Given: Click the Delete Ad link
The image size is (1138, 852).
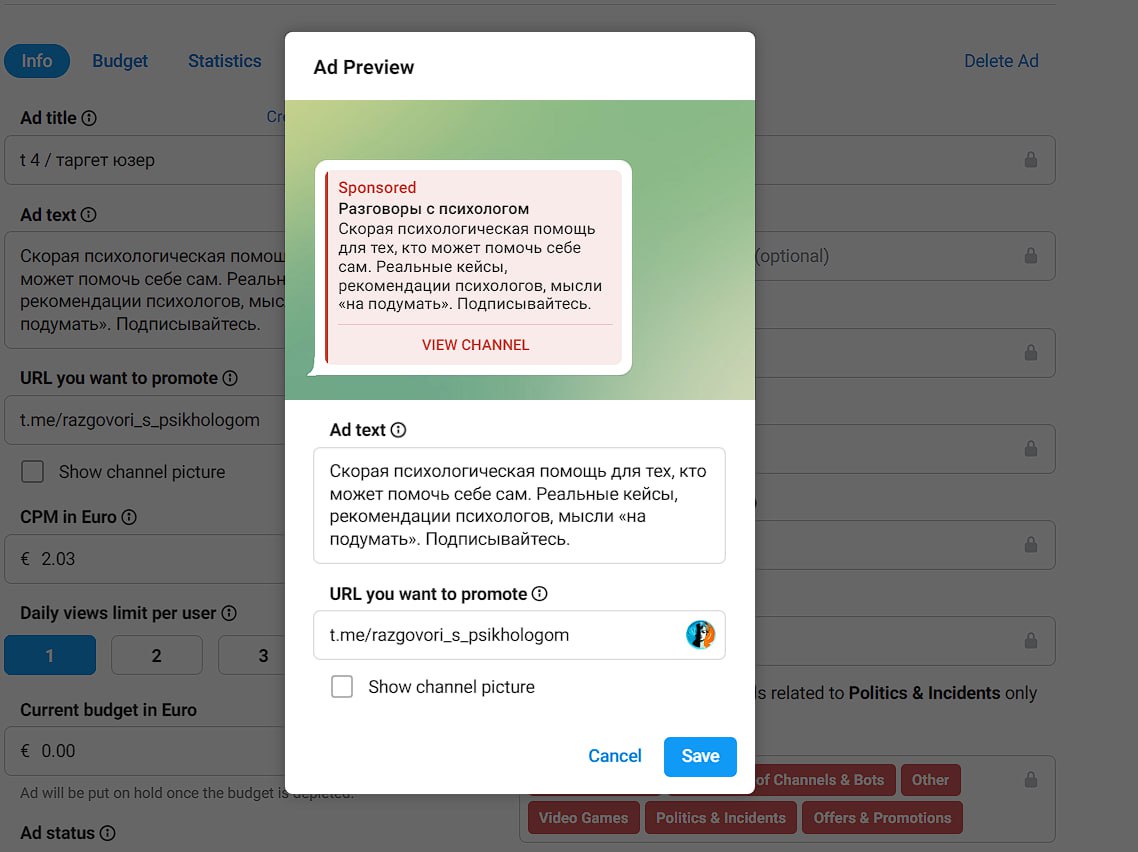Looking at the screenshot, I should click(1001, 61).
